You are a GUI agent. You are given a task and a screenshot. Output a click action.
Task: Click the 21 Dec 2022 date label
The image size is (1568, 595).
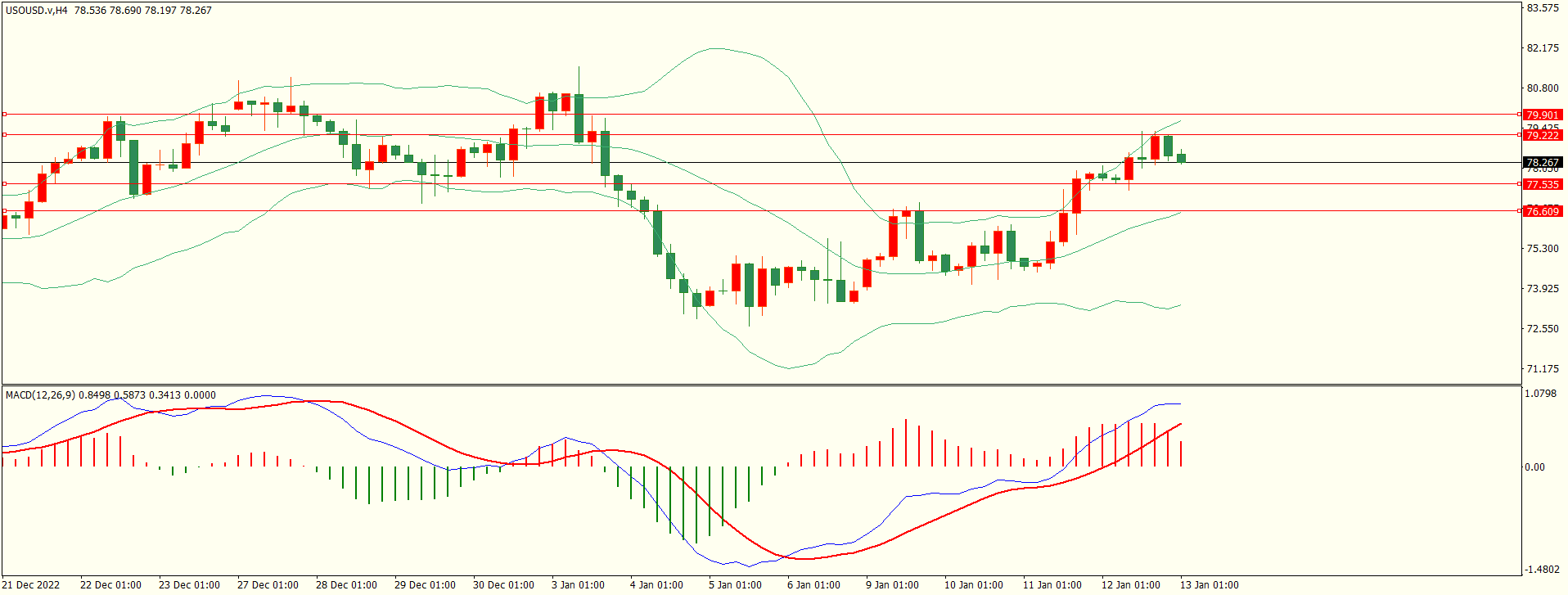point(32,584)
